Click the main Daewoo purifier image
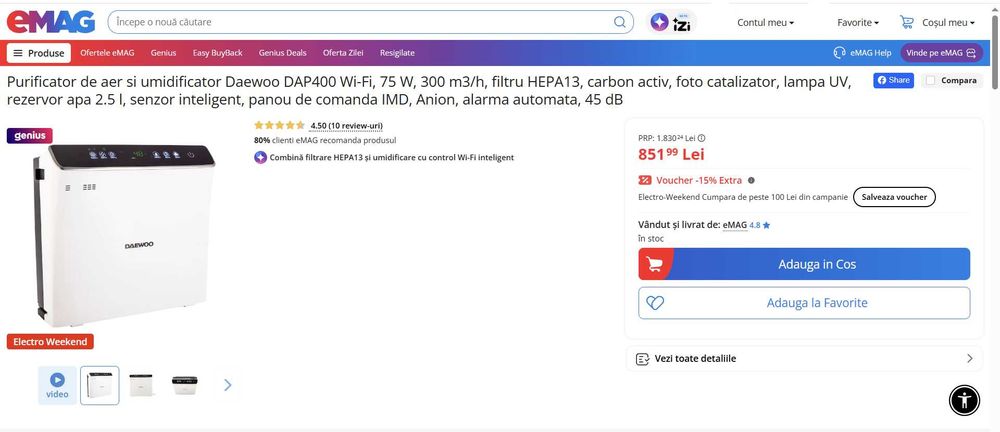The height and width of the screenshot is (432, 1000). tap(124, 234)
